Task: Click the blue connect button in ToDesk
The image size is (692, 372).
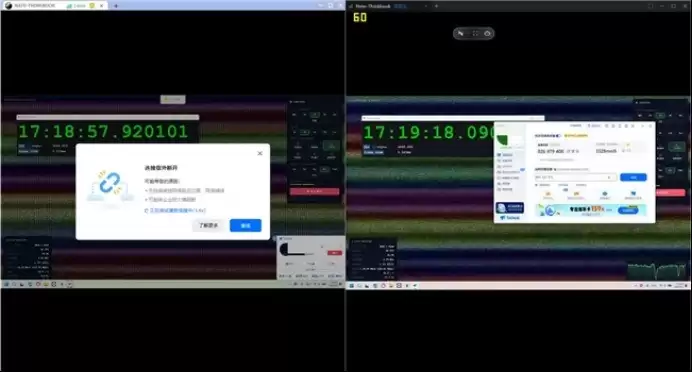Action: coord(633,177)
